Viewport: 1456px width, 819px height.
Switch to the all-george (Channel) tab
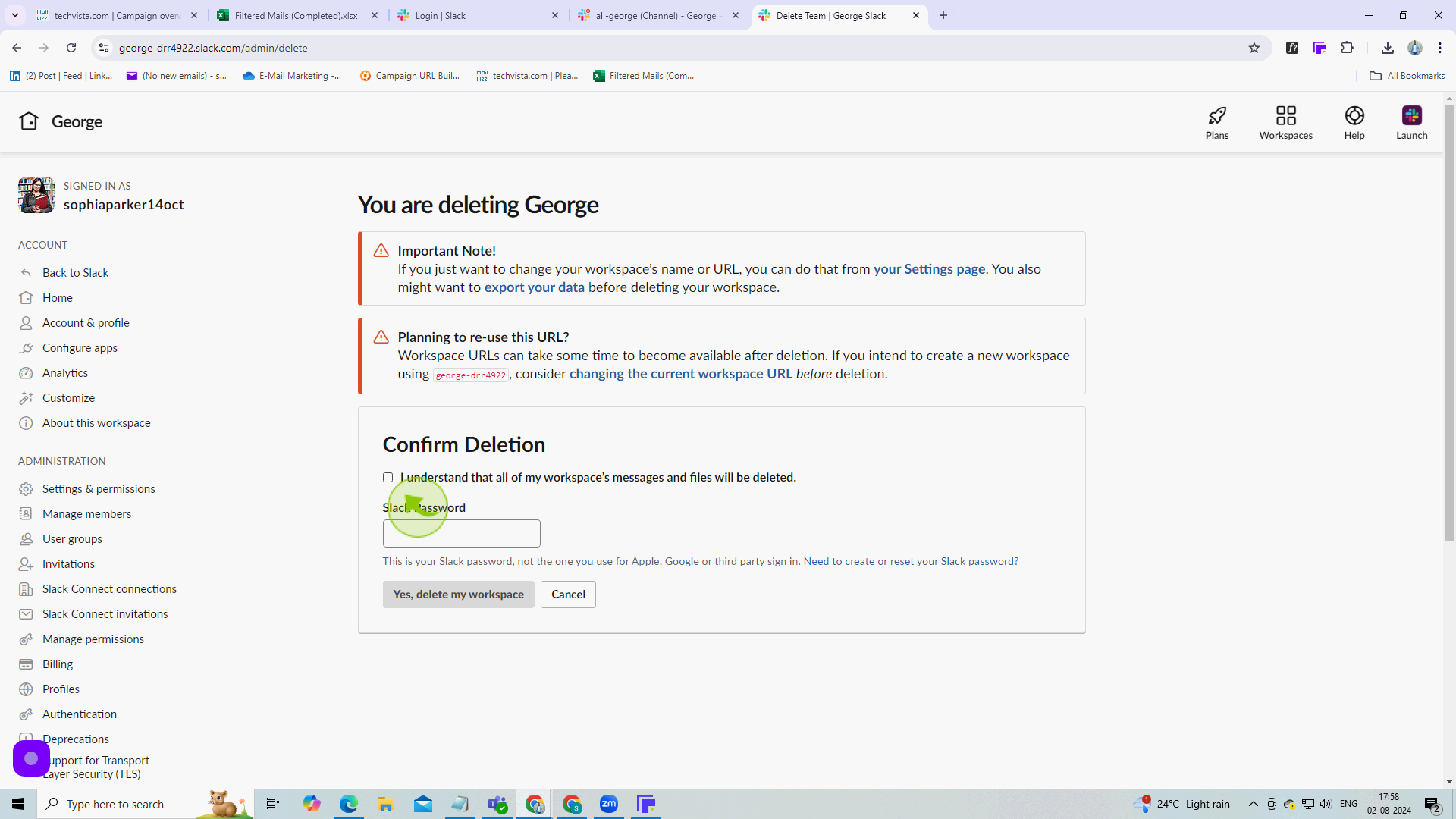click(x=657, y=15)
